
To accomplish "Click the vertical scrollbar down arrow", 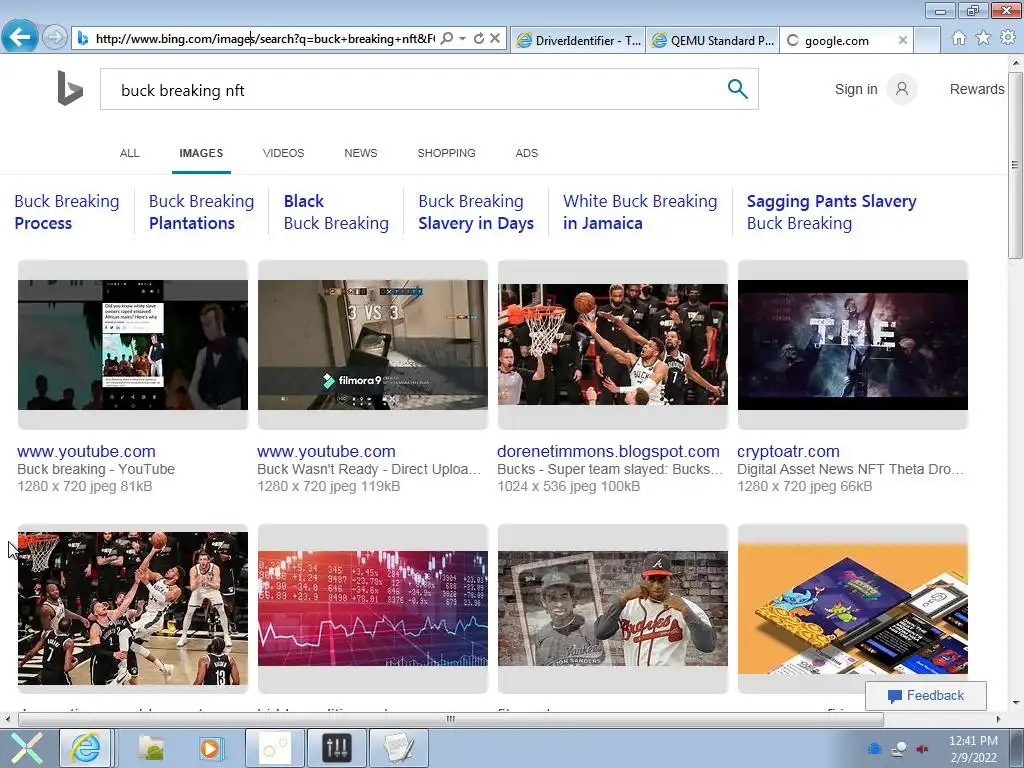I will 1015,703.
